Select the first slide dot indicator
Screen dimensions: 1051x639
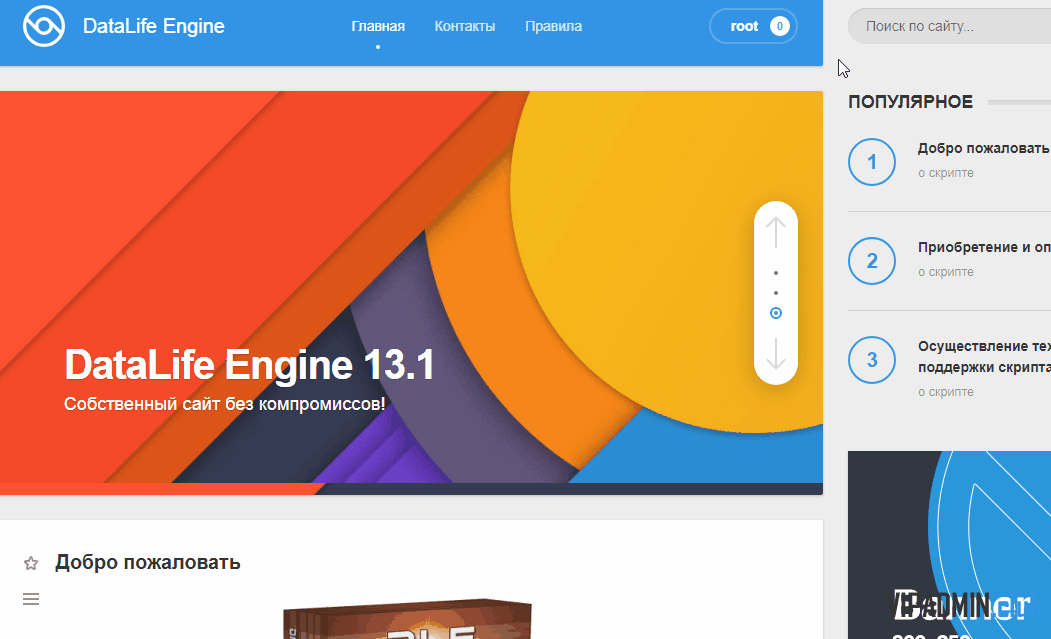coord(776,273)
